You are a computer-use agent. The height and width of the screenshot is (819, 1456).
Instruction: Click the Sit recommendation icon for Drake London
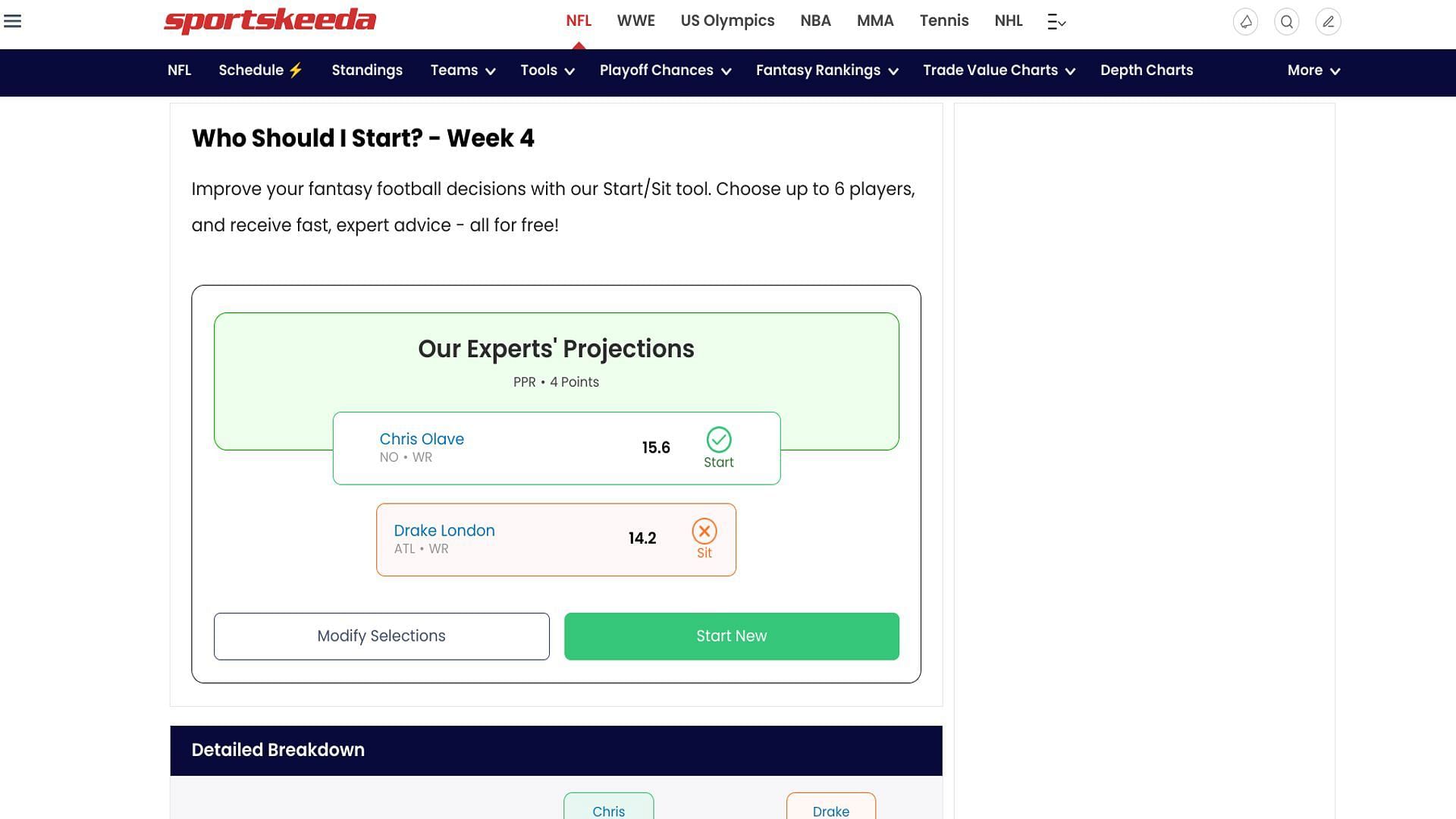coord(704,530)
